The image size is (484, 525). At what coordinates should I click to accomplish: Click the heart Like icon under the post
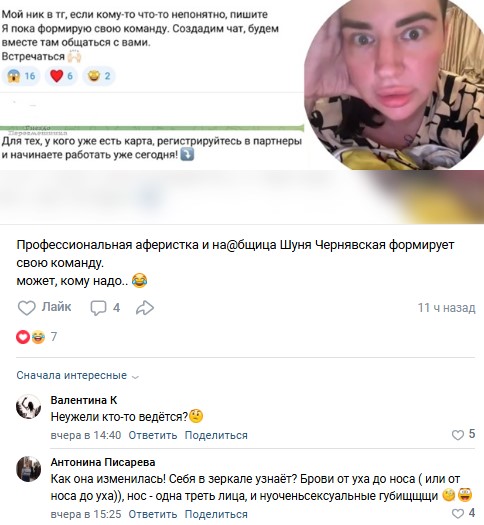(26, 308)
